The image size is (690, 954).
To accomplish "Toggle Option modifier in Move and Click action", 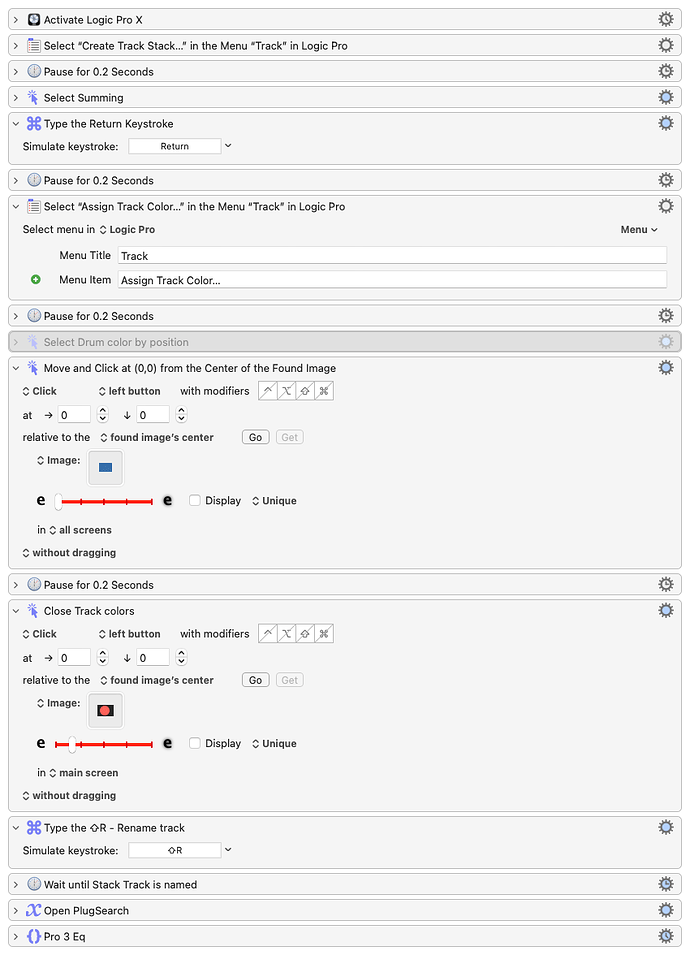I will [287, 391].
